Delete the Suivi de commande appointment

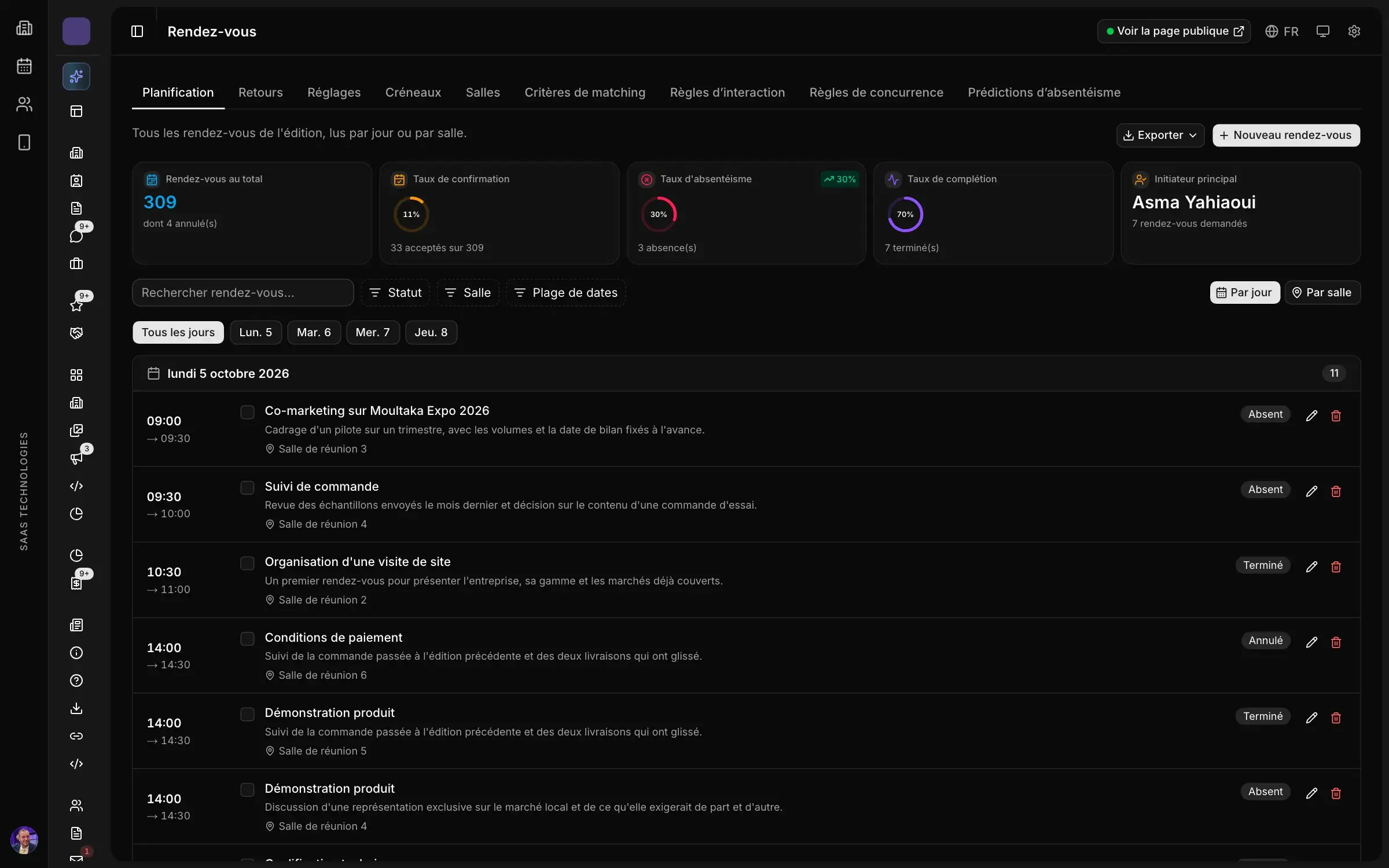(1336, 491)
